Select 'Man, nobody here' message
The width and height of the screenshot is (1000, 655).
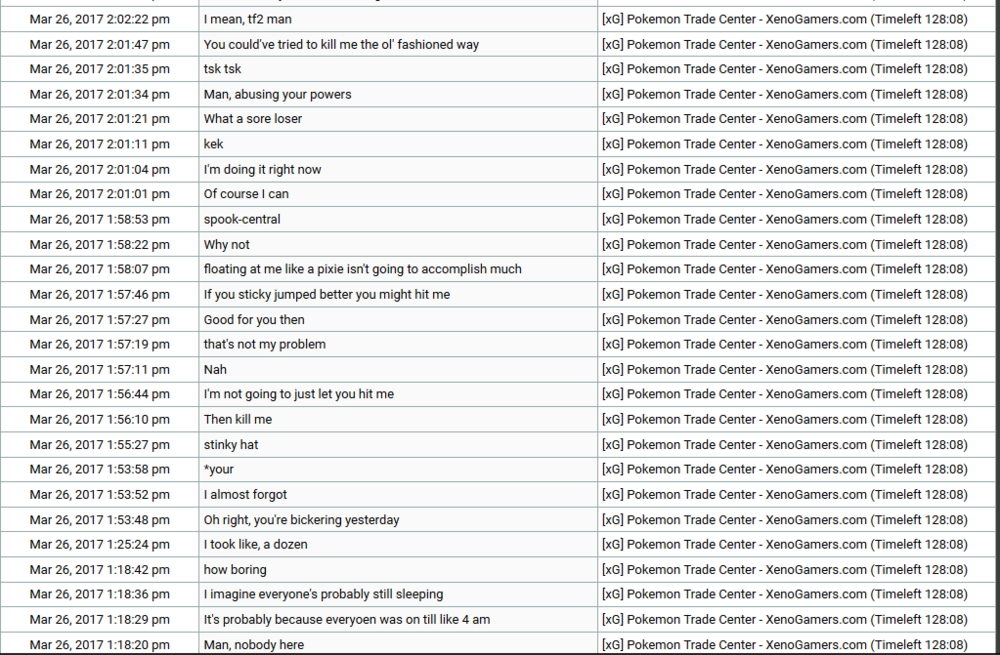click(254, 645)
